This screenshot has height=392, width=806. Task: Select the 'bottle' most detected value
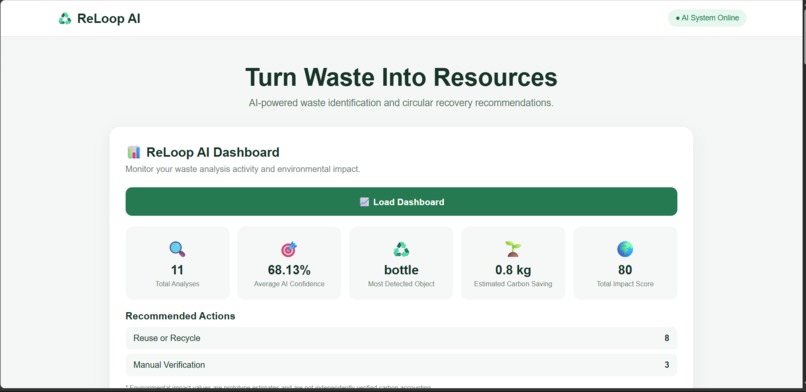tap(401, 270)
